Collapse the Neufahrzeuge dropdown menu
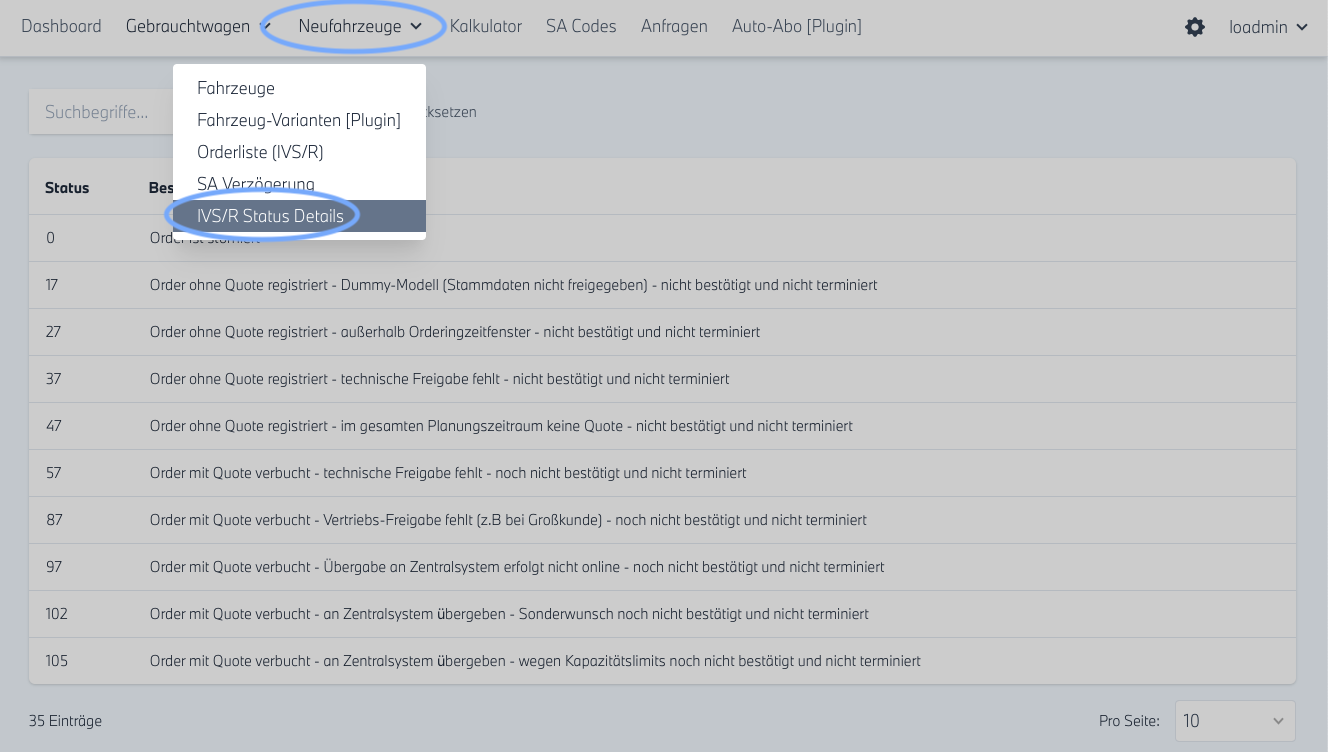1328x752 pixels. (x=359, y=26)
